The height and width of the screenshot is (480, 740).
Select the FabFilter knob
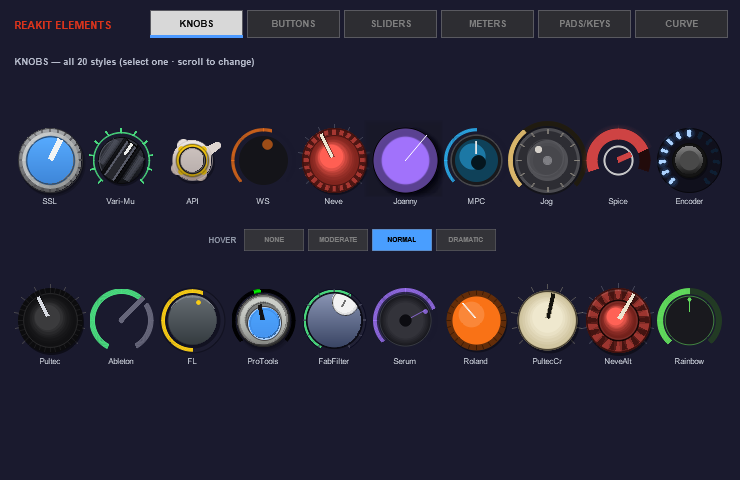(x=334, y=320)
